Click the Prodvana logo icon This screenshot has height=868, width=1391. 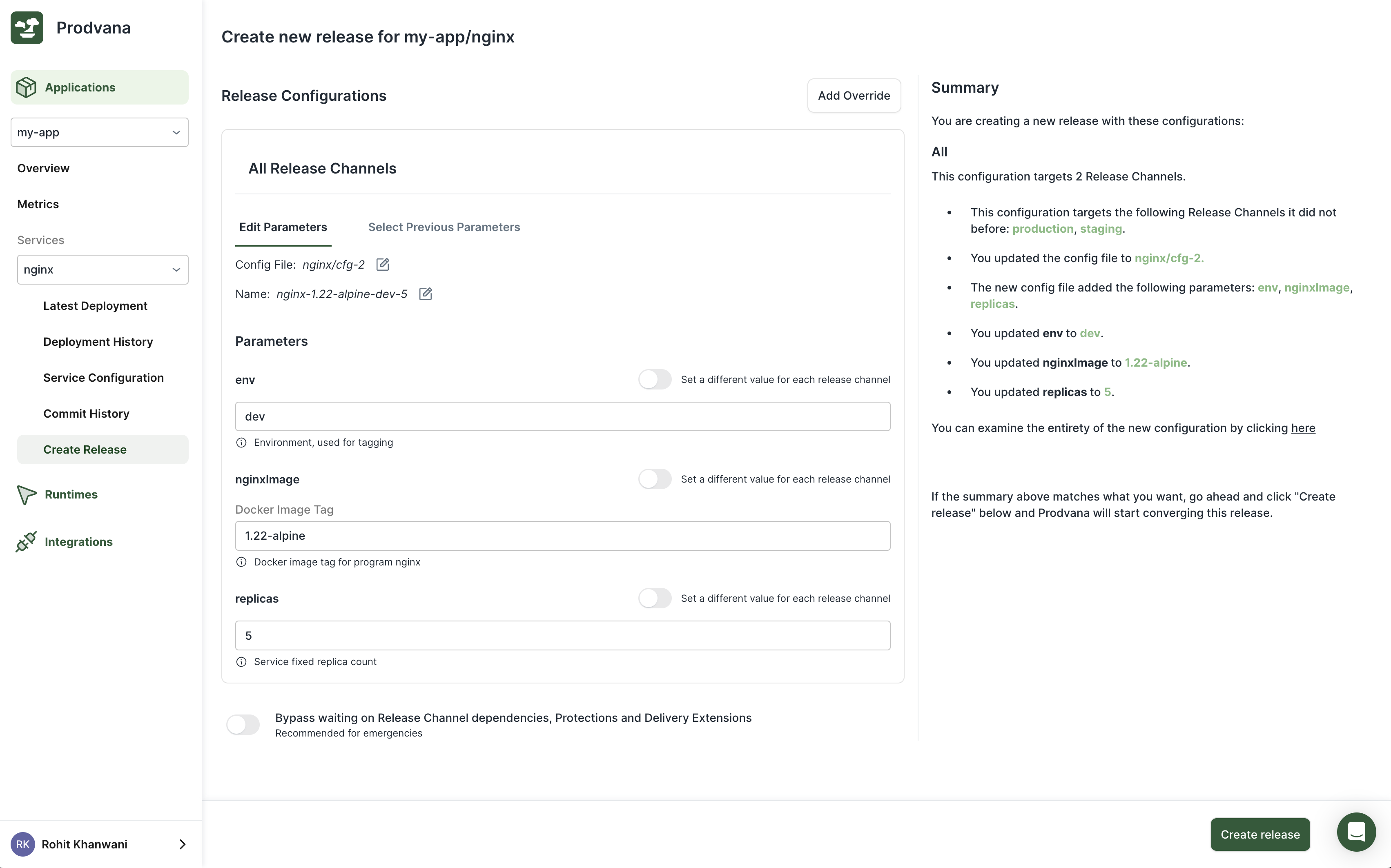[x=27, y=27]
